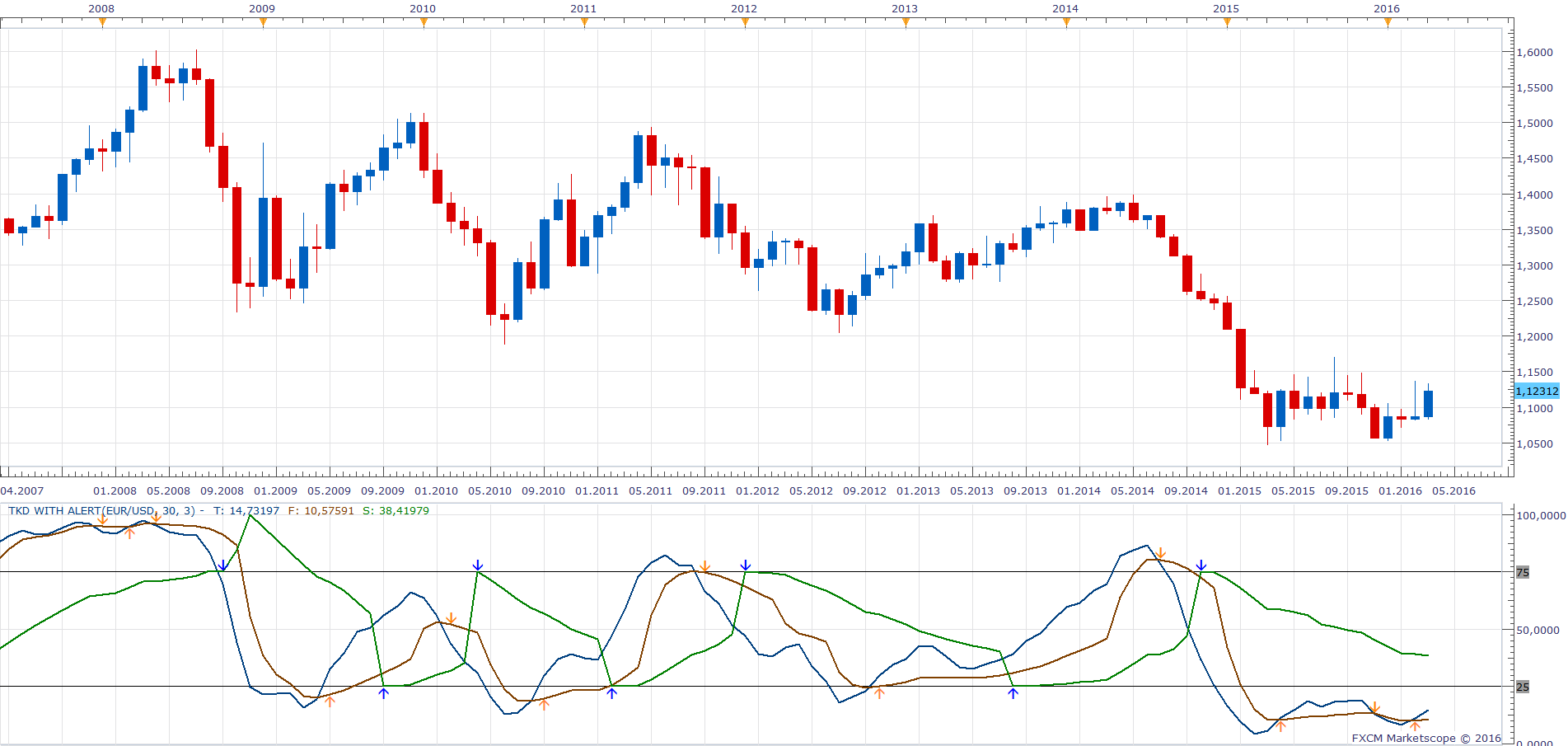Click the 1,1500 price axis label
This screenshot has width=1568, height=746.
click(x=1535, y=373)
